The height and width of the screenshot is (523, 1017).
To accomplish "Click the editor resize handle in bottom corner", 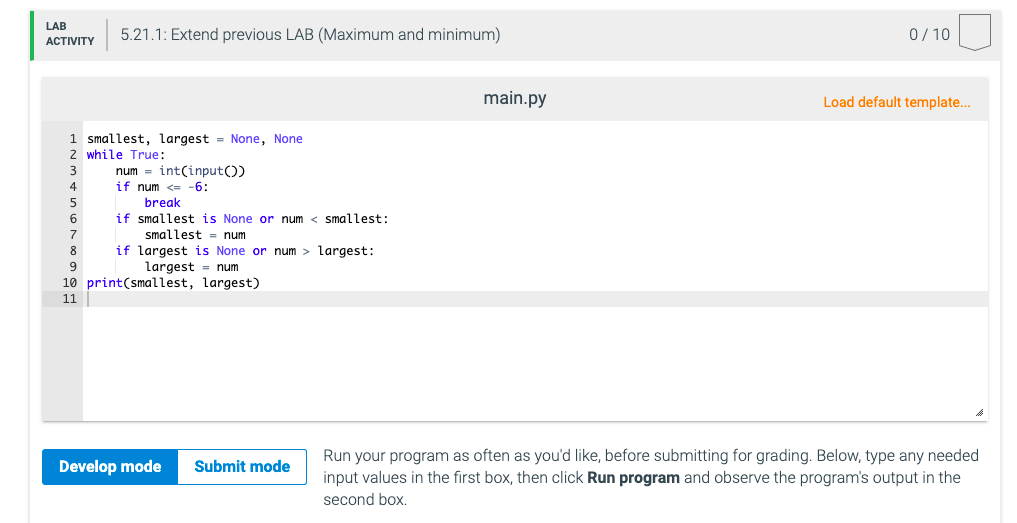I will [979, 413].
